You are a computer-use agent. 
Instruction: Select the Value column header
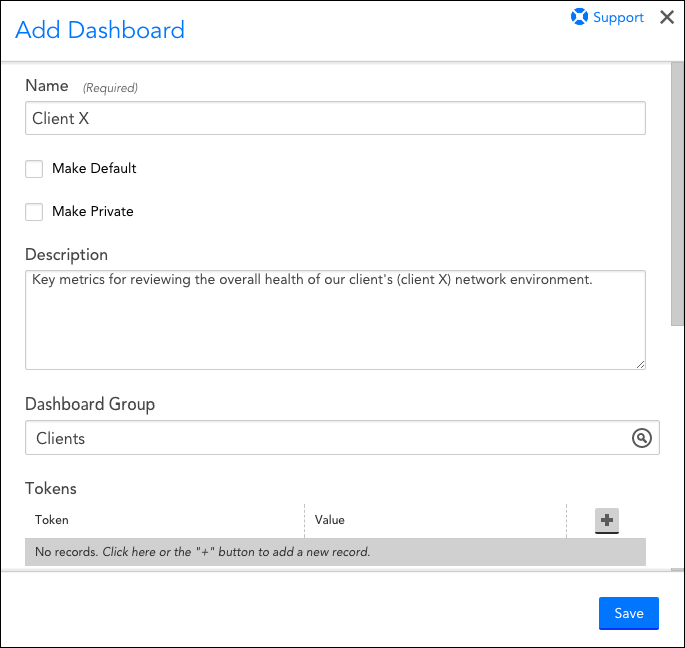point(329,520)
